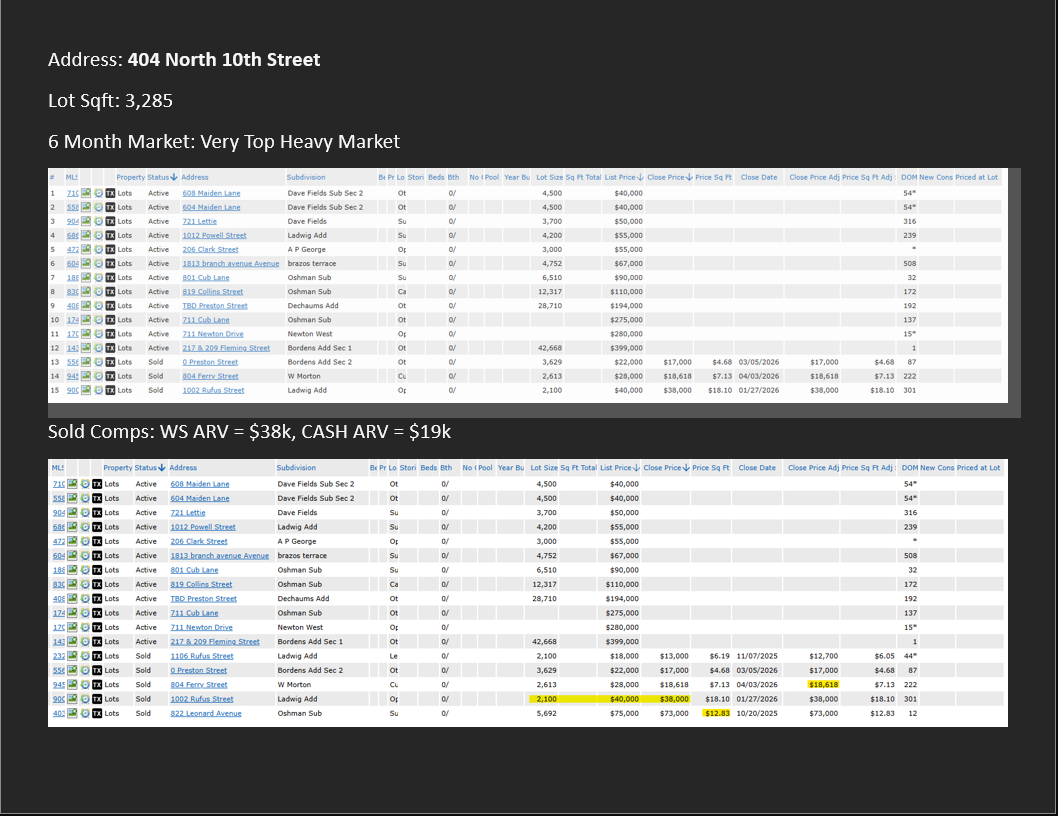The image size is (1058, 816).
Task: Click TX tax icon for 721 Lettie in Sold Comps table
Action: (x=97, y=513)
